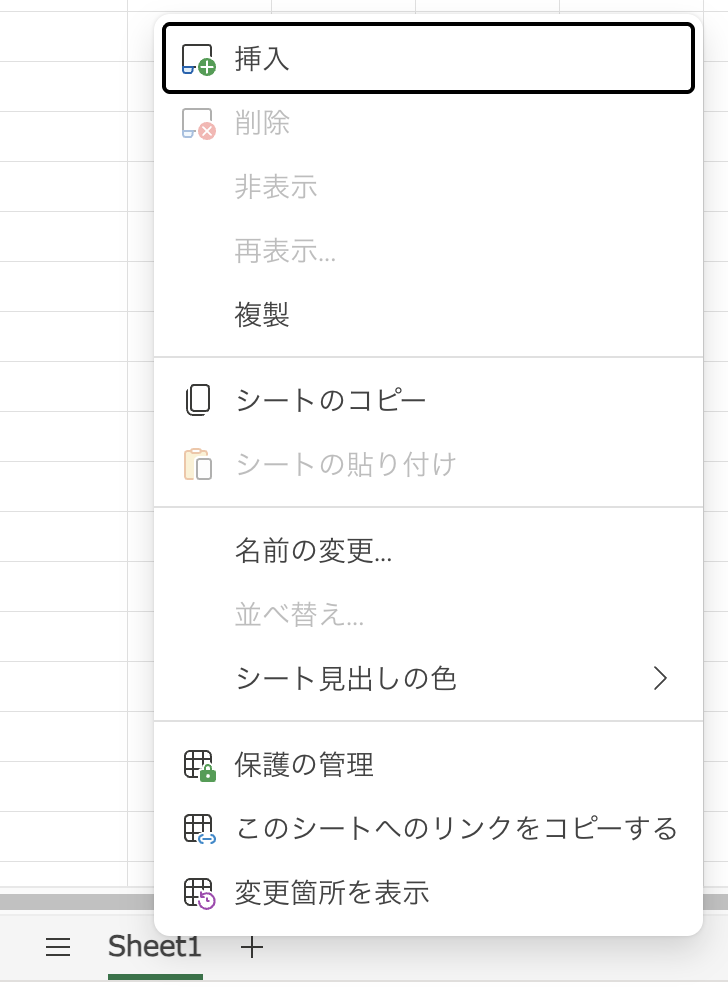Viewport: 728px width, 994px height.
Task: Choose the 再表示... menu entry
Action: 285,251
